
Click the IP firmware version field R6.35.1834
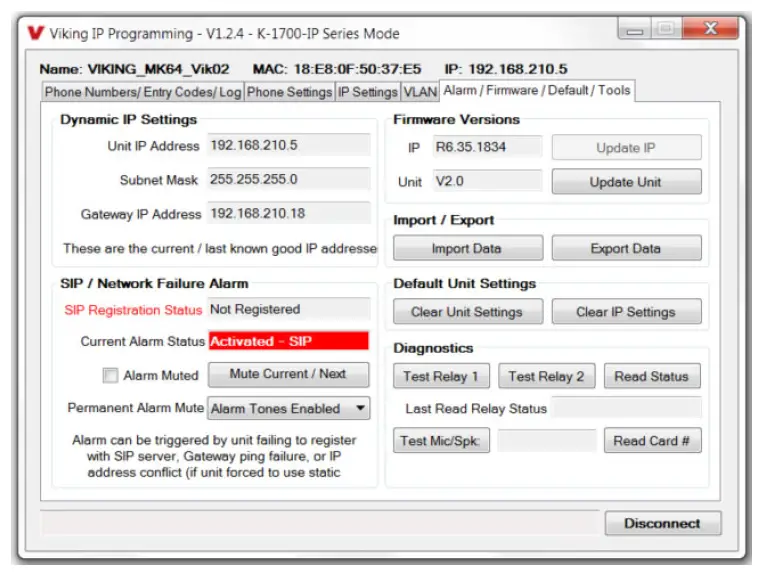(488, 147)
